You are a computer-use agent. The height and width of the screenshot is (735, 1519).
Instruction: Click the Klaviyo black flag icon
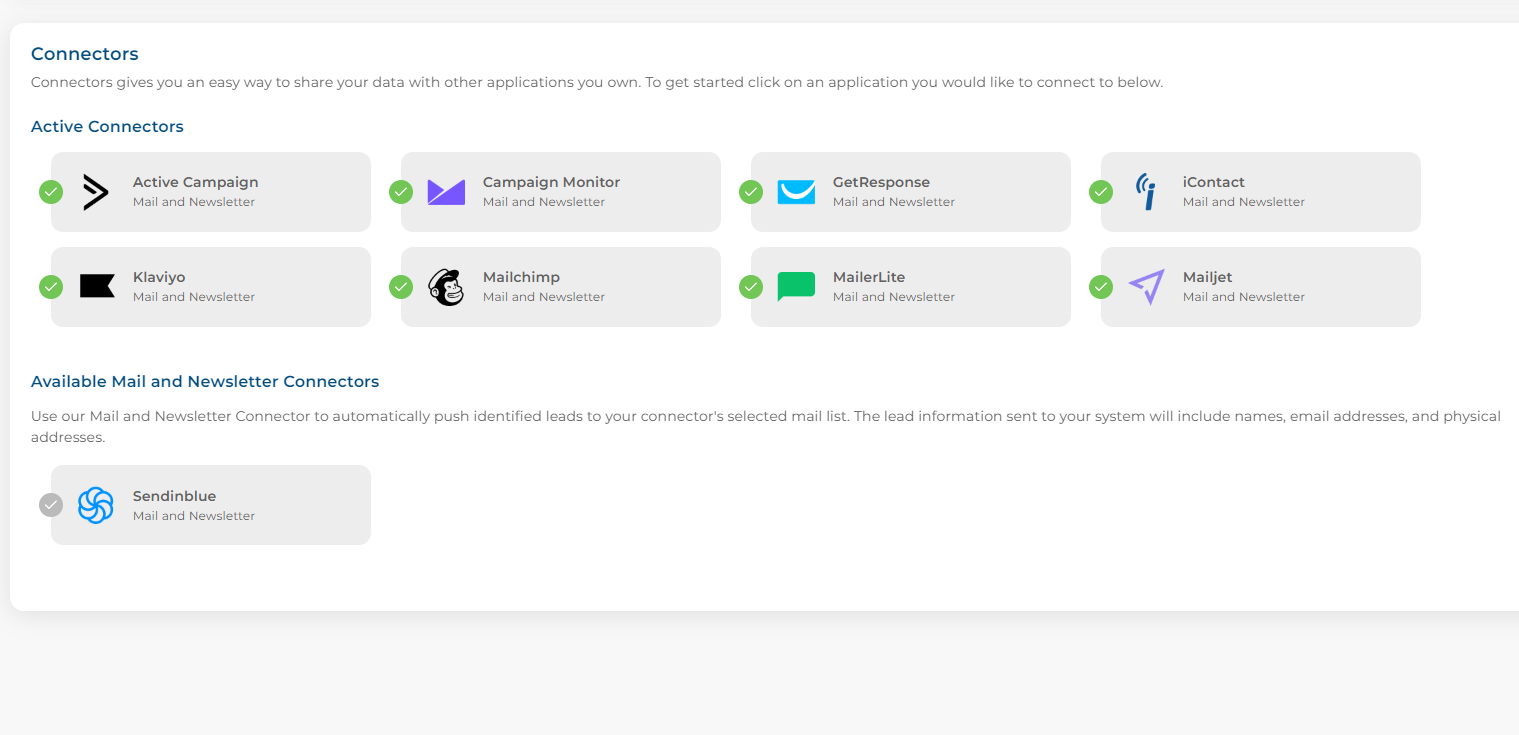point(97,287)
